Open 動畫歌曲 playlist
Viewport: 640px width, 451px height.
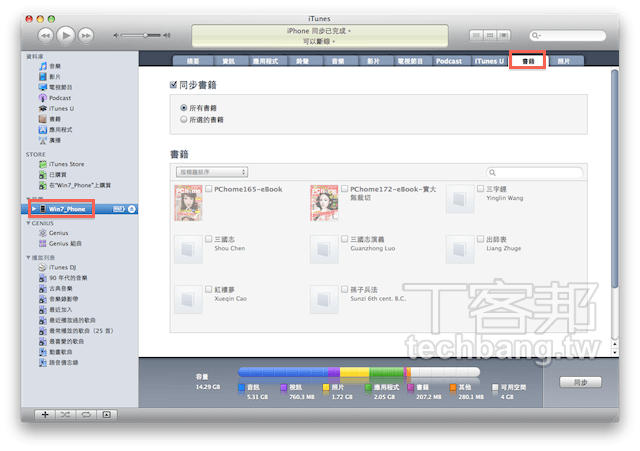click(x=56, y=352)
